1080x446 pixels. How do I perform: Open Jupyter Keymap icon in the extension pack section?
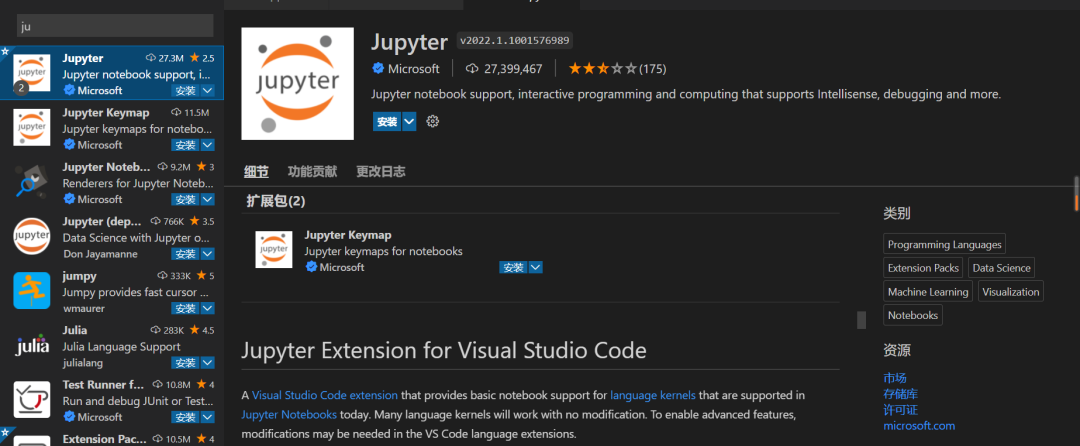[274, 249]
